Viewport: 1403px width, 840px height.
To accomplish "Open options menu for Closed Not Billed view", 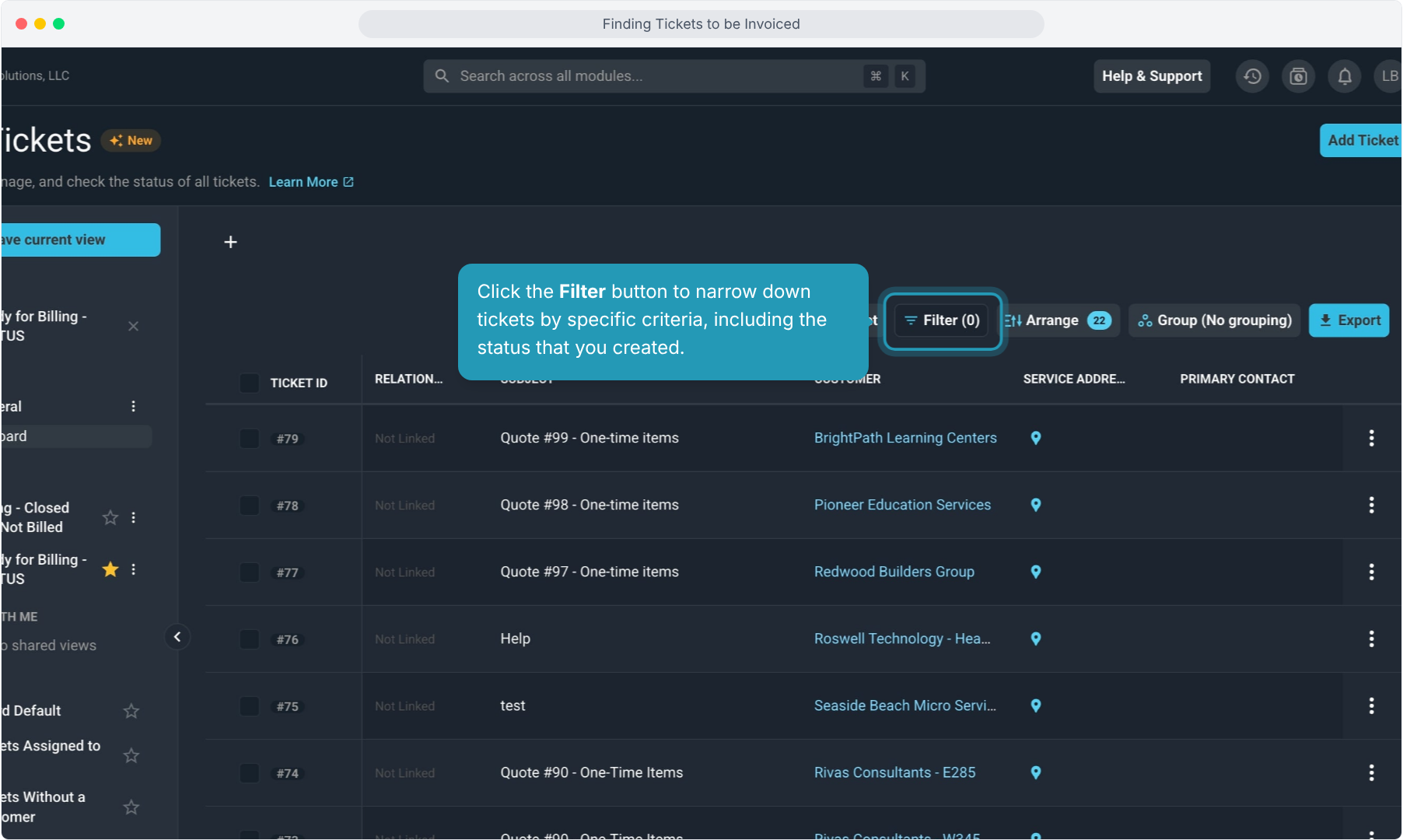I will pos(134,517).
